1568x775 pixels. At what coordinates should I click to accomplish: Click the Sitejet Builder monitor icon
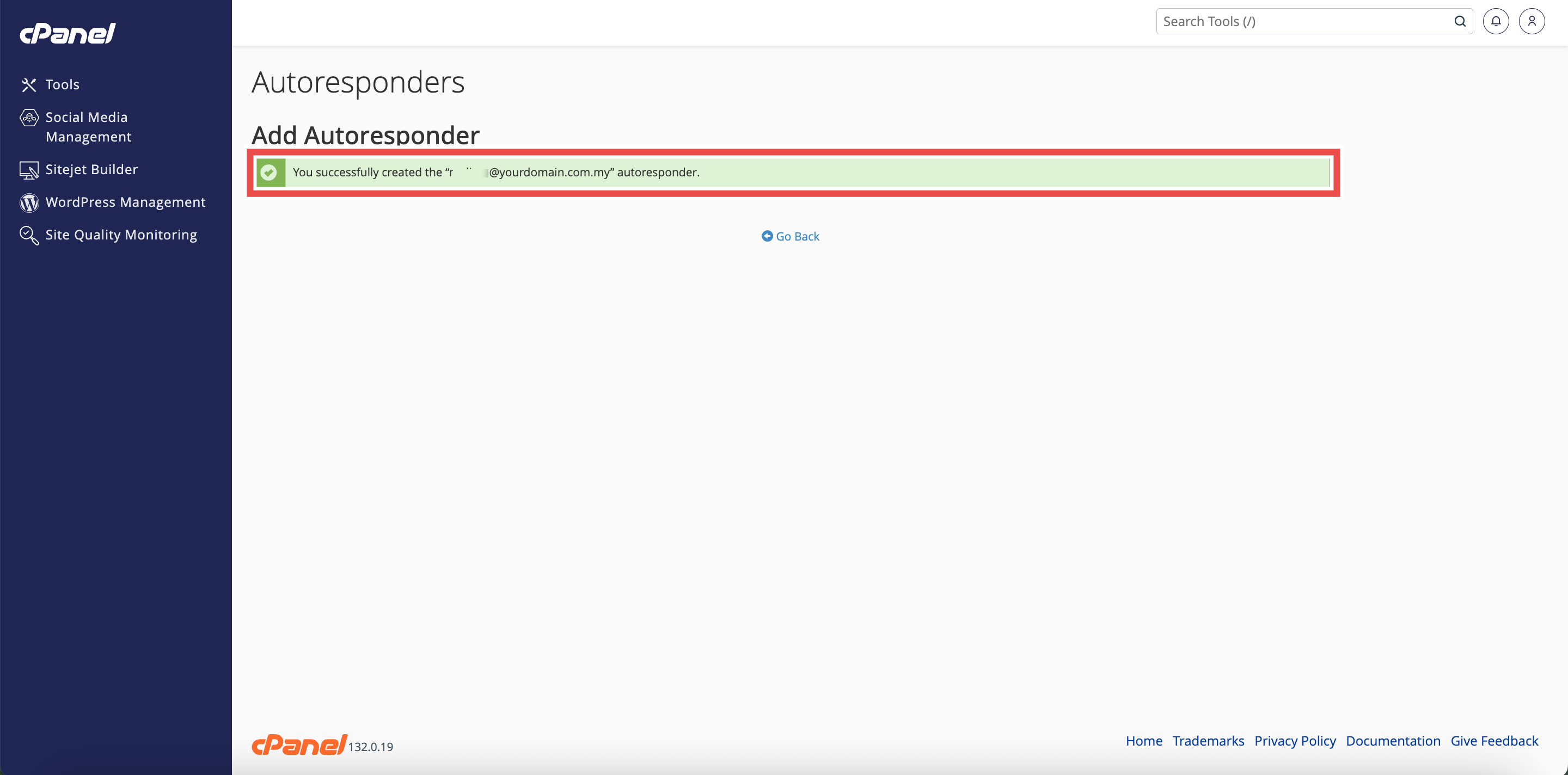point(29,170)
